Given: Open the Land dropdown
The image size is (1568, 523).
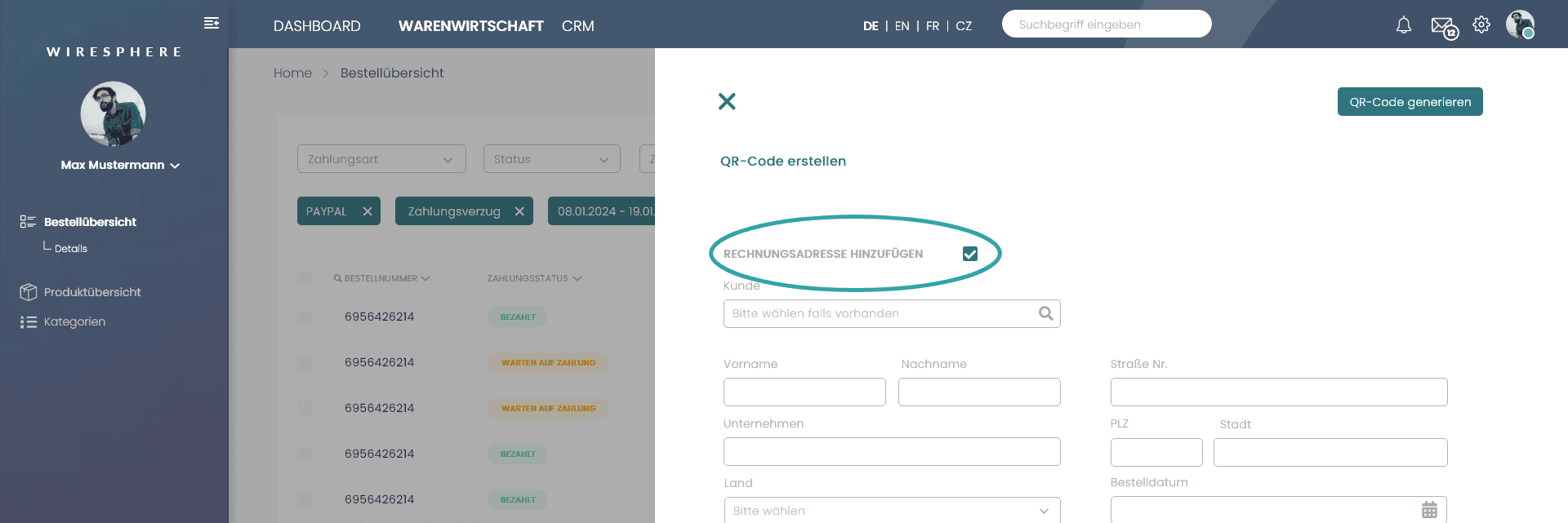Looking at the screenshot, I should click(892, 511).
